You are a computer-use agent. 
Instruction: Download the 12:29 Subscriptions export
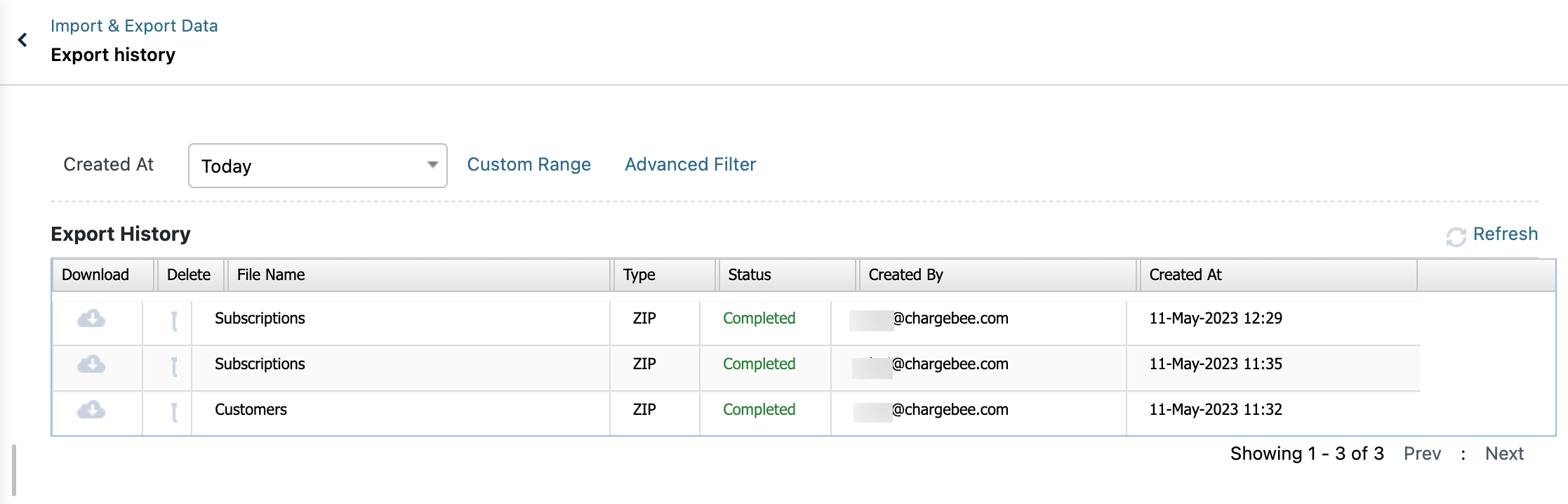click(91, 319)
